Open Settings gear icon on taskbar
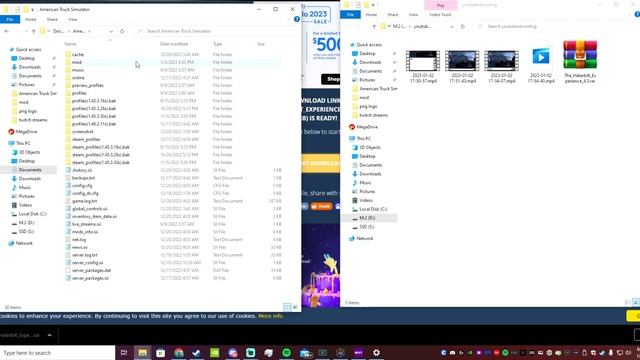 (x=376, y=353)
